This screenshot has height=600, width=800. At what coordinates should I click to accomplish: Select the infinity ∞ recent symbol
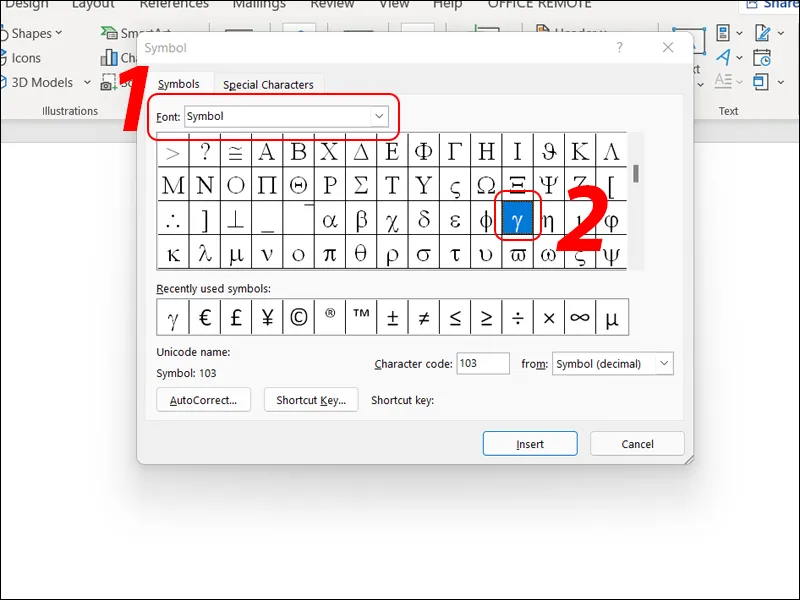(580, 317)
